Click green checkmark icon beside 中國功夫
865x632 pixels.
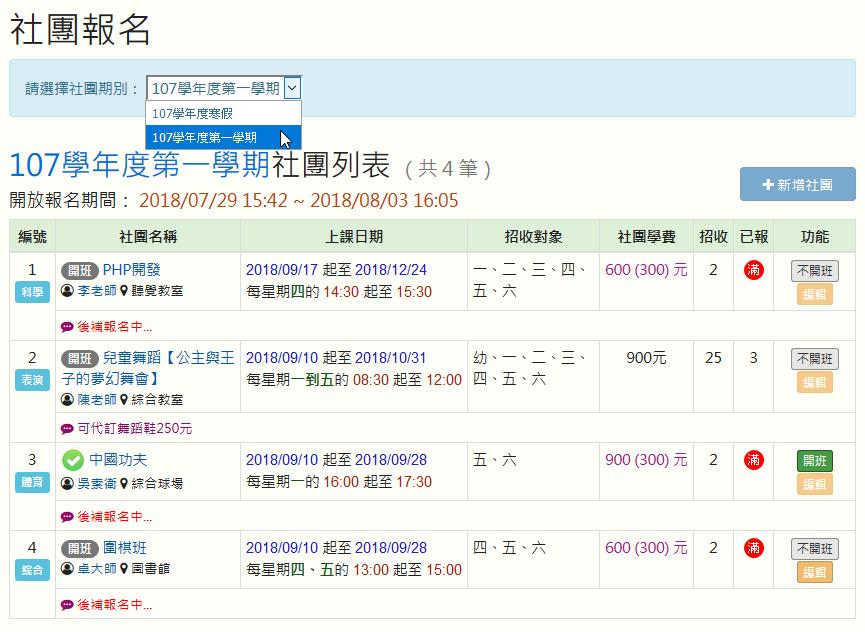tap(72, 460)
